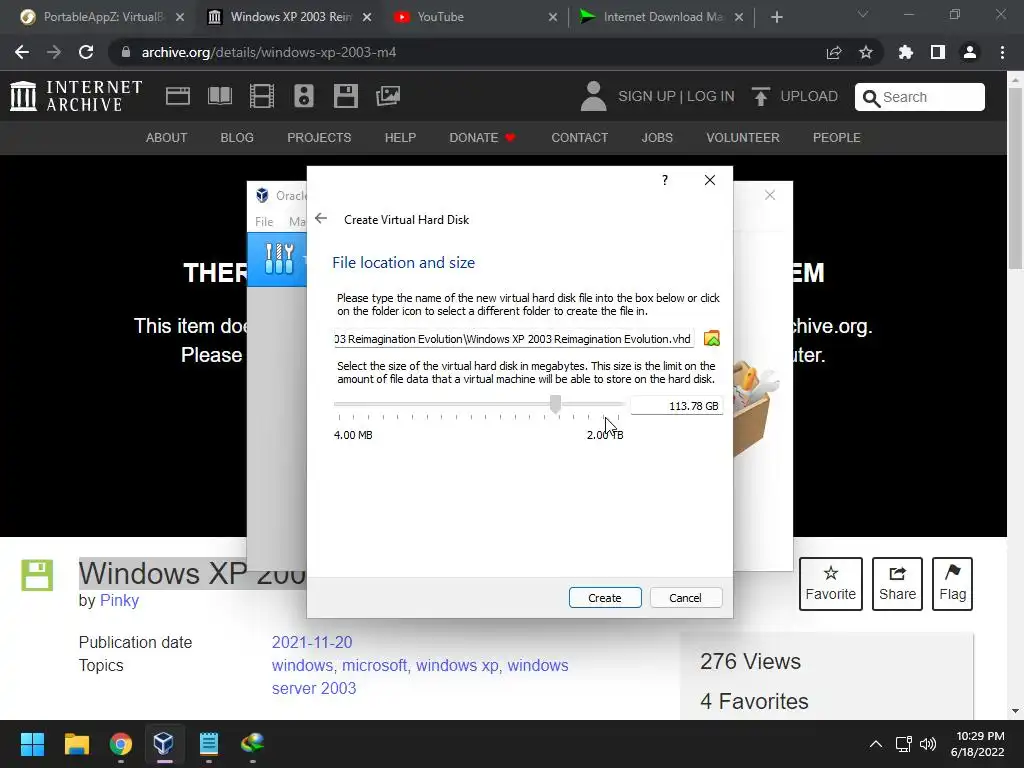
Task: Open the Audio speaker icon
Action: point(304,96)
